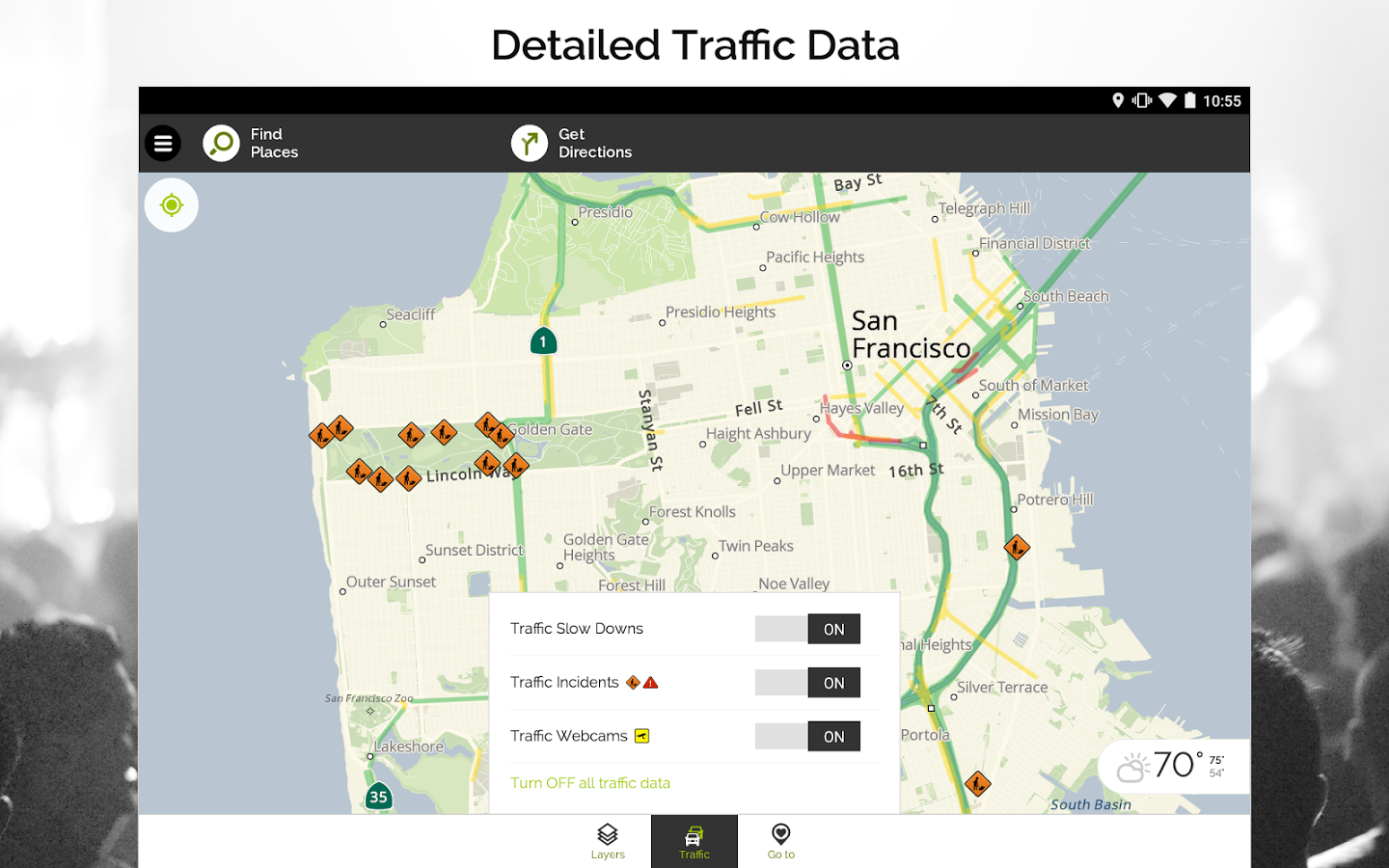Tap the Seacliff label on map
1389x868 pixels.
pyautogui.click(x=411, y=314)
